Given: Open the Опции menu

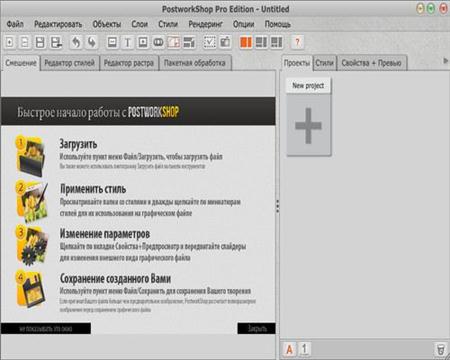Looking at the screenshot, I should 243,24.
